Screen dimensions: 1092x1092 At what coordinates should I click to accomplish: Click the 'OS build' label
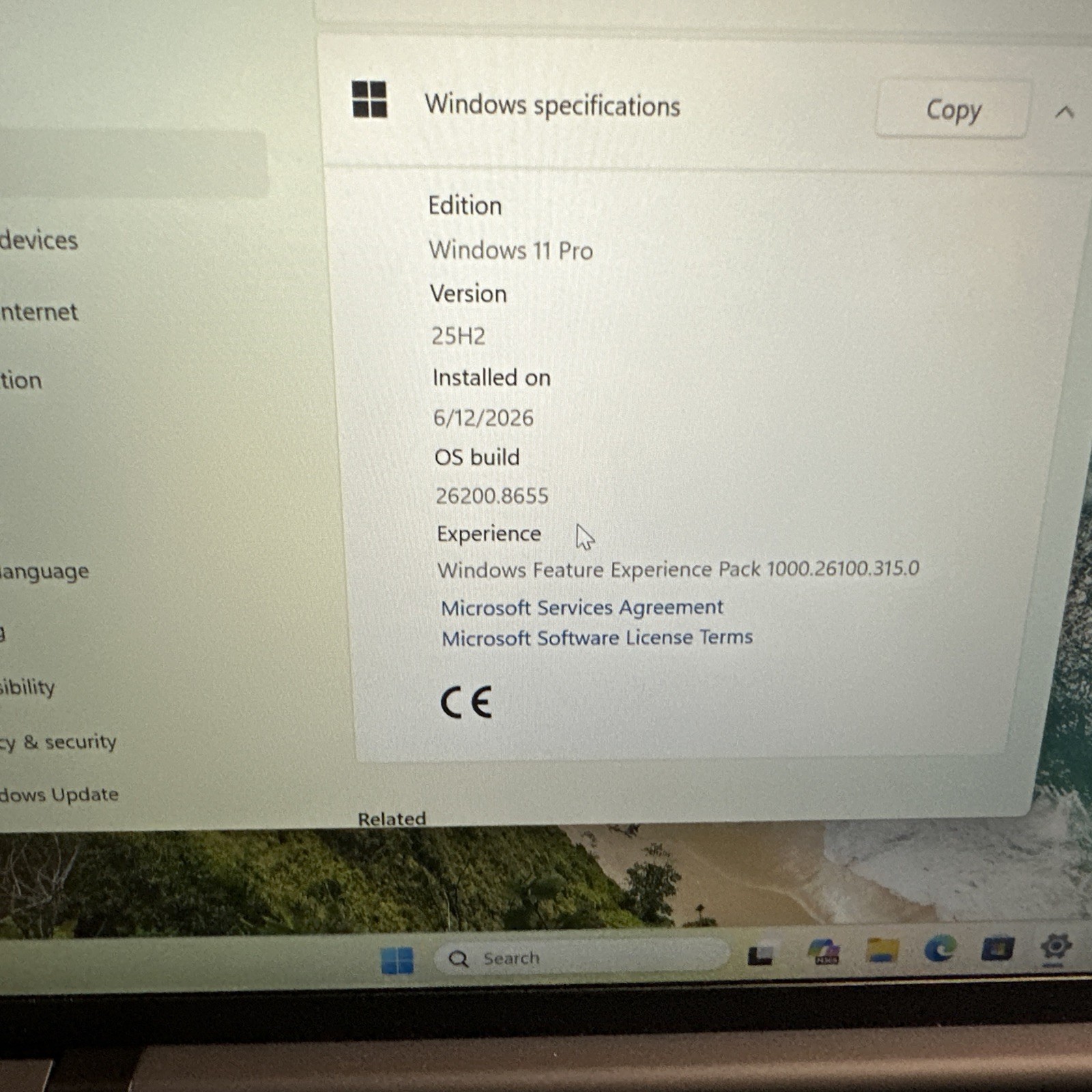(477, 457)
